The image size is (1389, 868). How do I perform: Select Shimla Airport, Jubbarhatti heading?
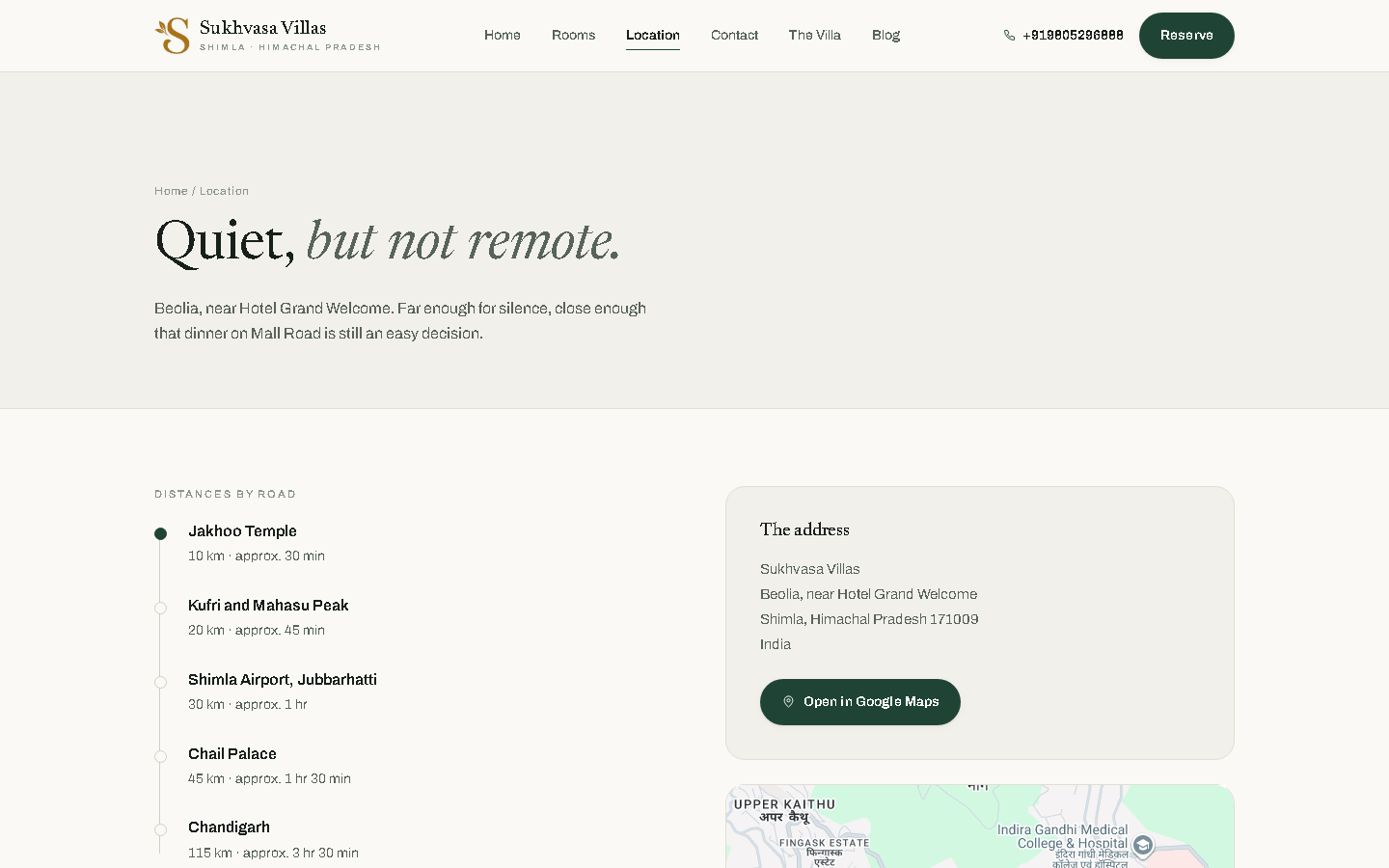(x=283, y=680)
